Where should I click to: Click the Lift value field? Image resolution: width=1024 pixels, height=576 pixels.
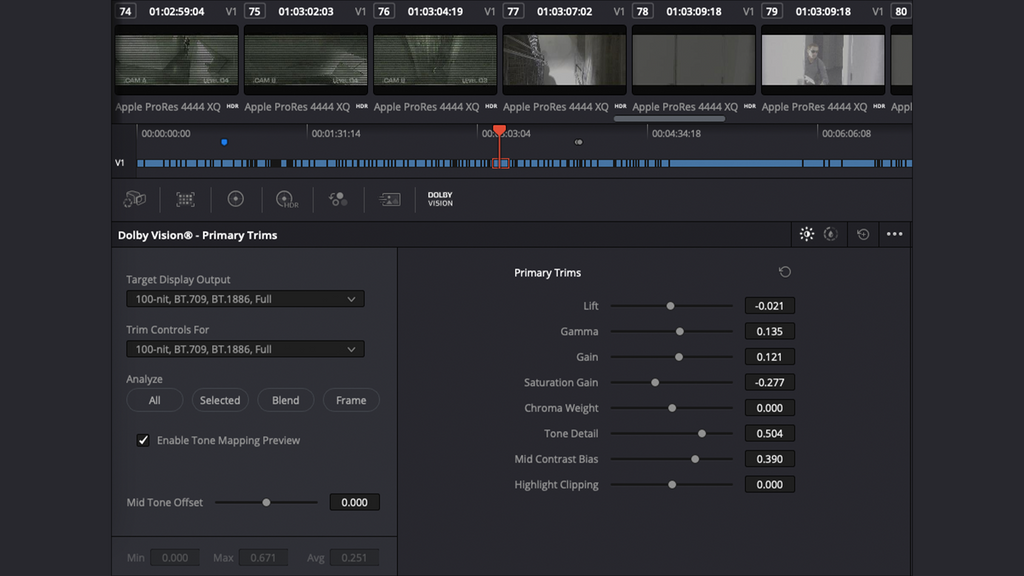(769, 306)
